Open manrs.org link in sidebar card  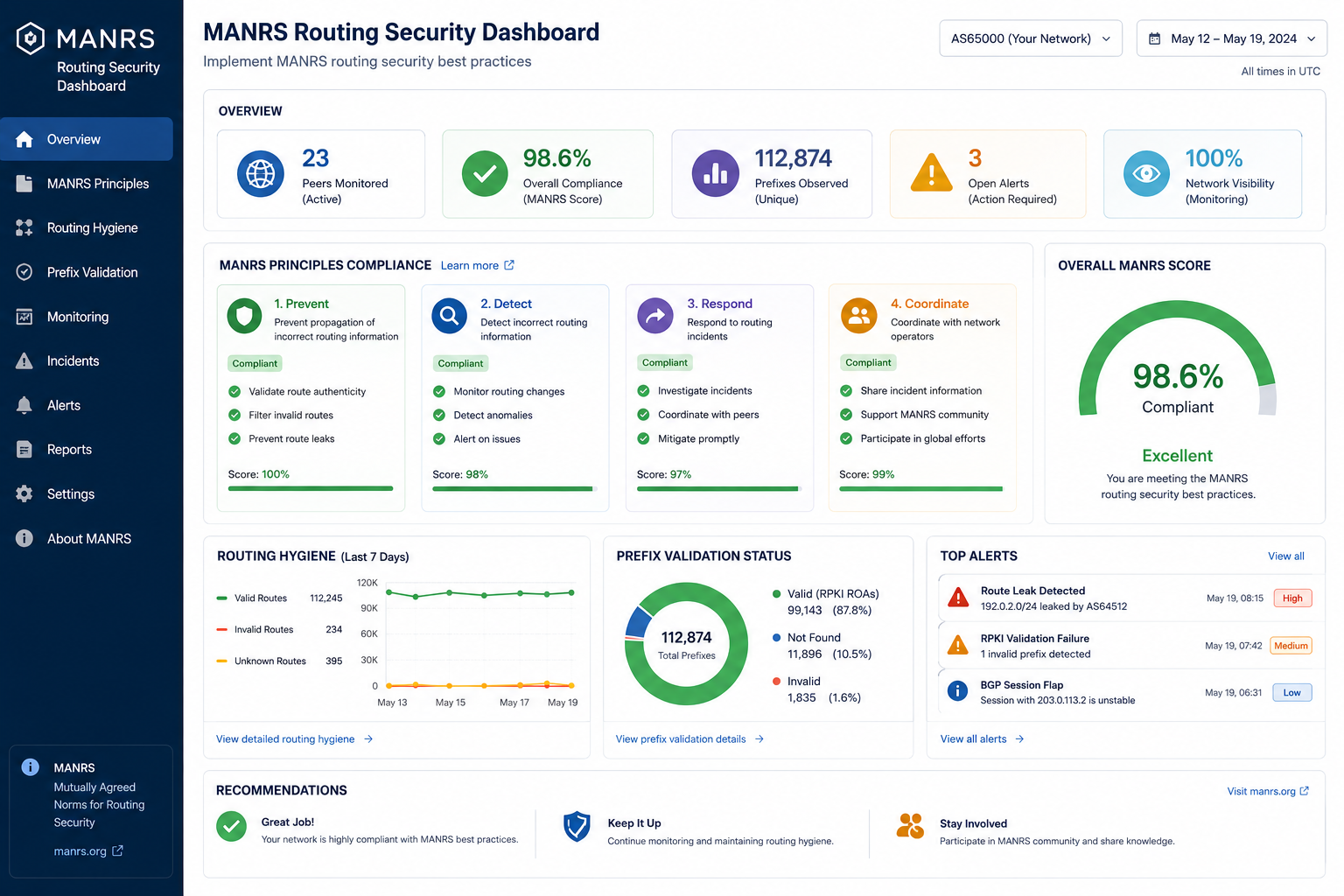pos(88,851)
